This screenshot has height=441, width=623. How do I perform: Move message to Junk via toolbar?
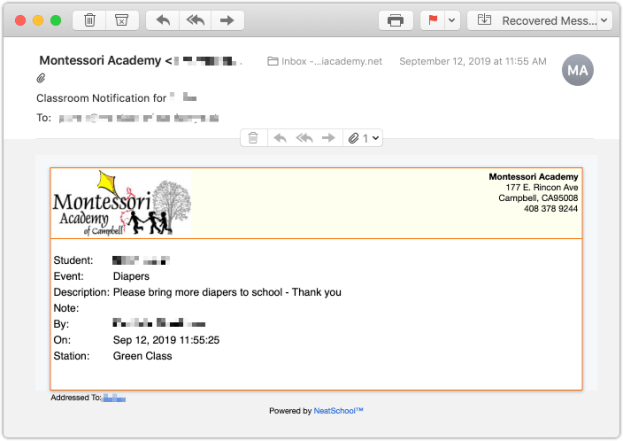121,20
